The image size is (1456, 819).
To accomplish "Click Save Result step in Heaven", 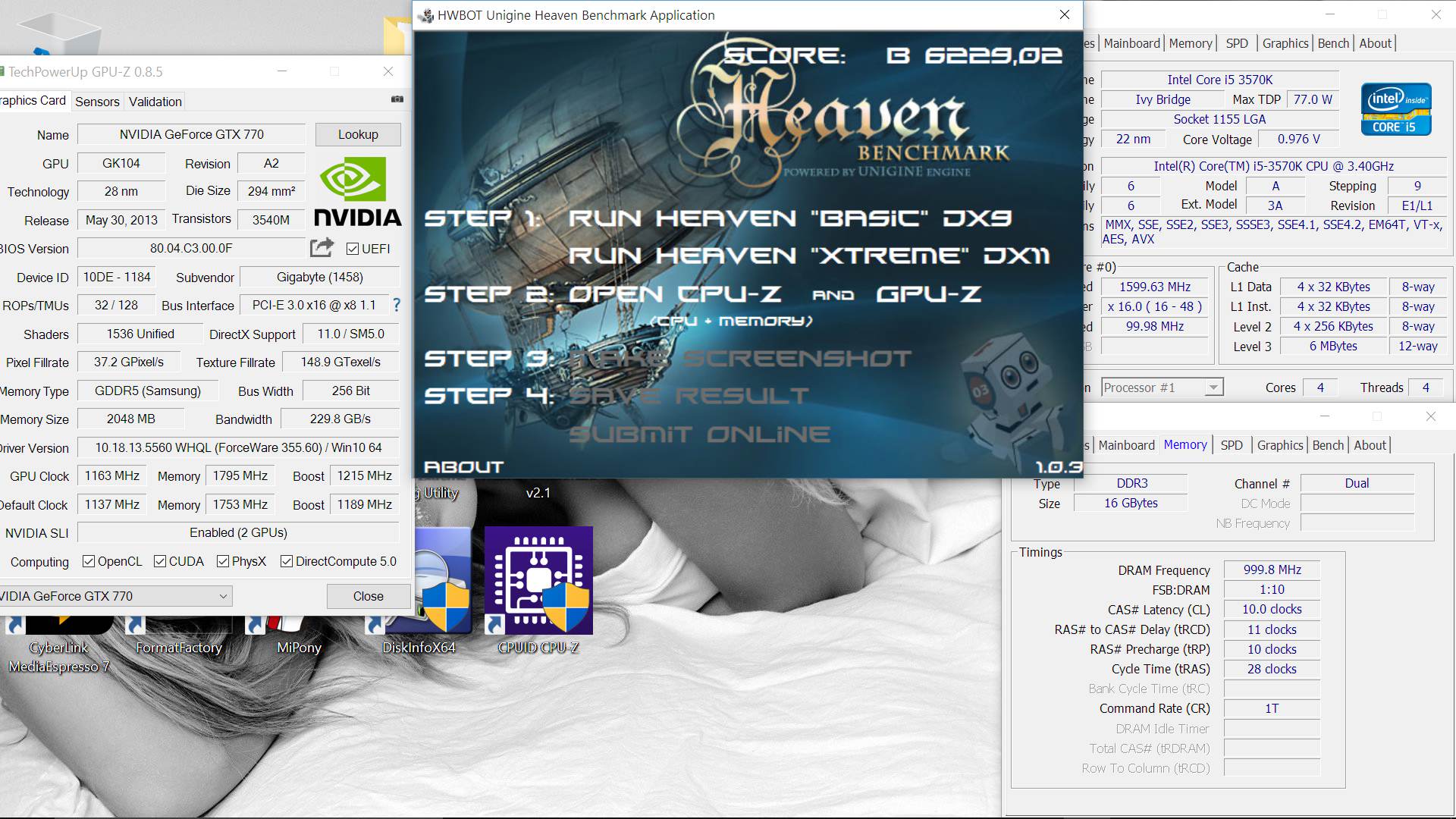I will click(x=689, y=395).
